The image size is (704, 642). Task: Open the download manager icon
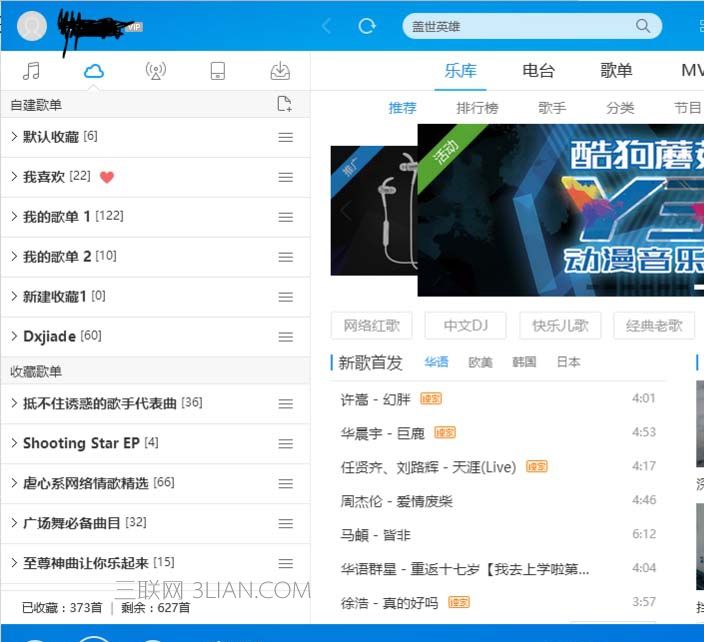[x=280, y=71]
